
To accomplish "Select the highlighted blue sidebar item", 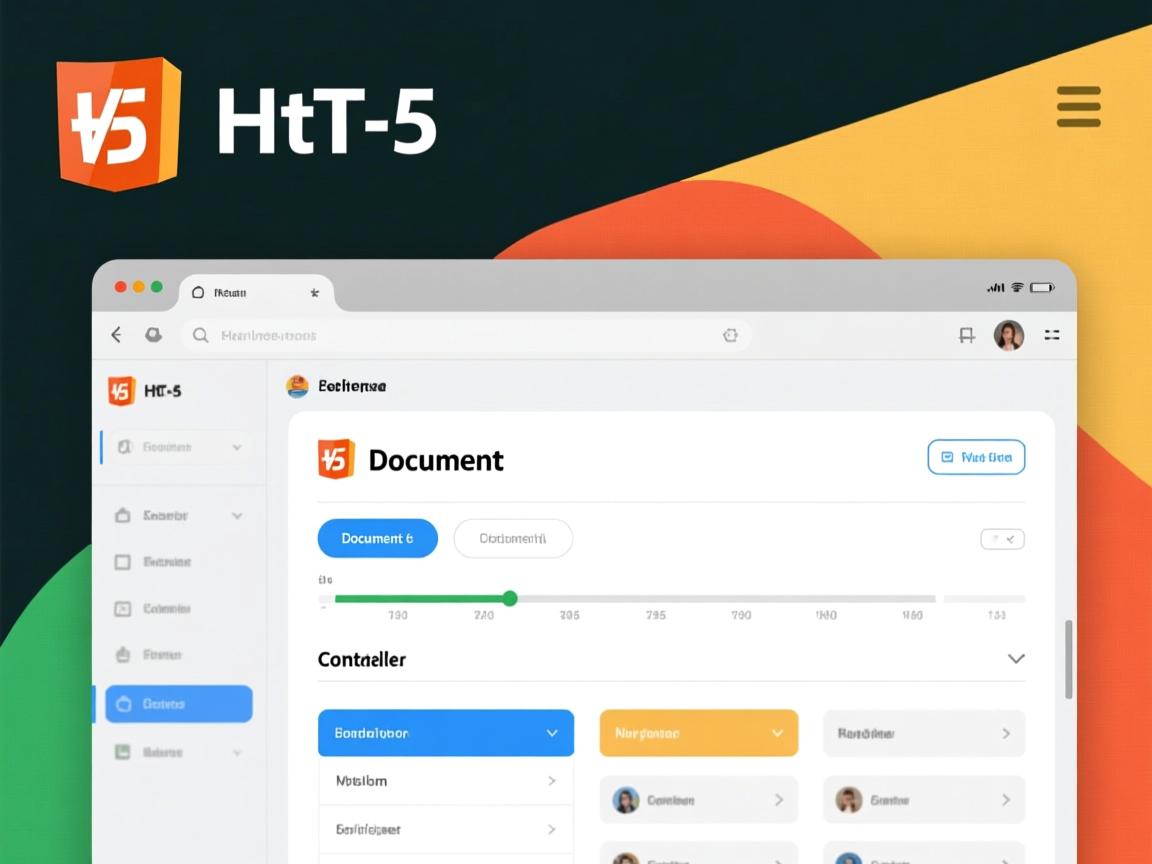I will [x=178, y=704].
